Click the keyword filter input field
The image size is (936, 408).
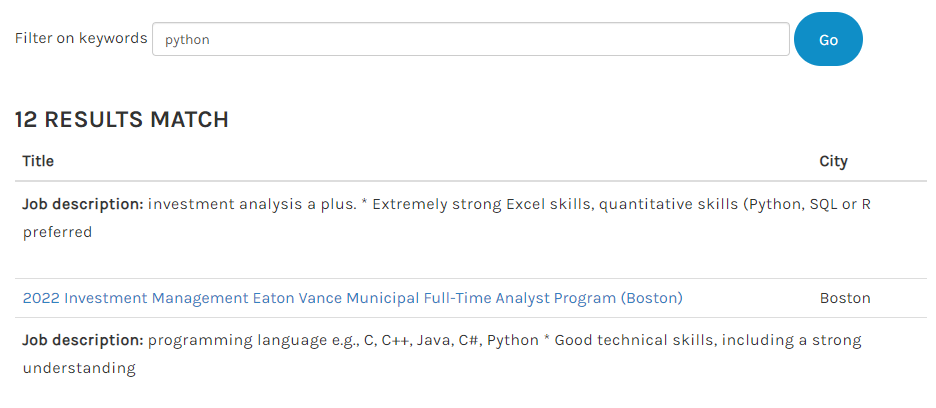(x=470, y=39)
